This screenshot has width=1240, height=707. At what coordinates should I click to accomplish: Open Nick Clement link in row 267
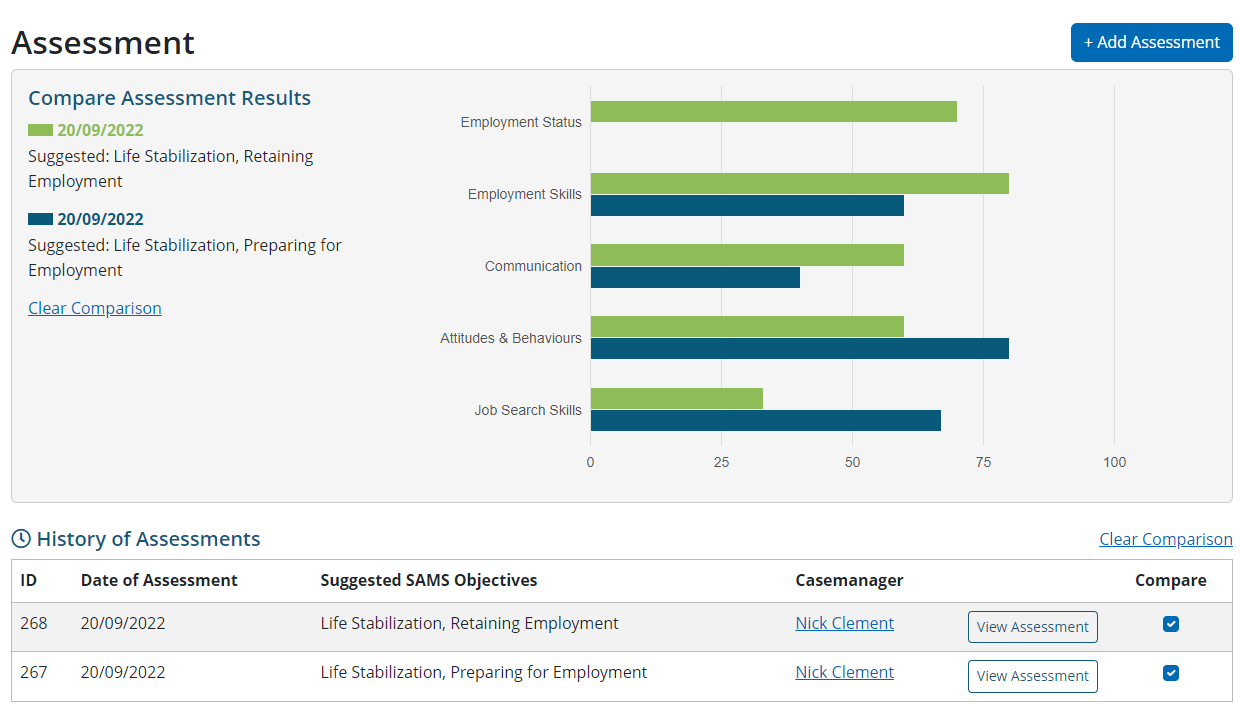click(x=844, y=672)
